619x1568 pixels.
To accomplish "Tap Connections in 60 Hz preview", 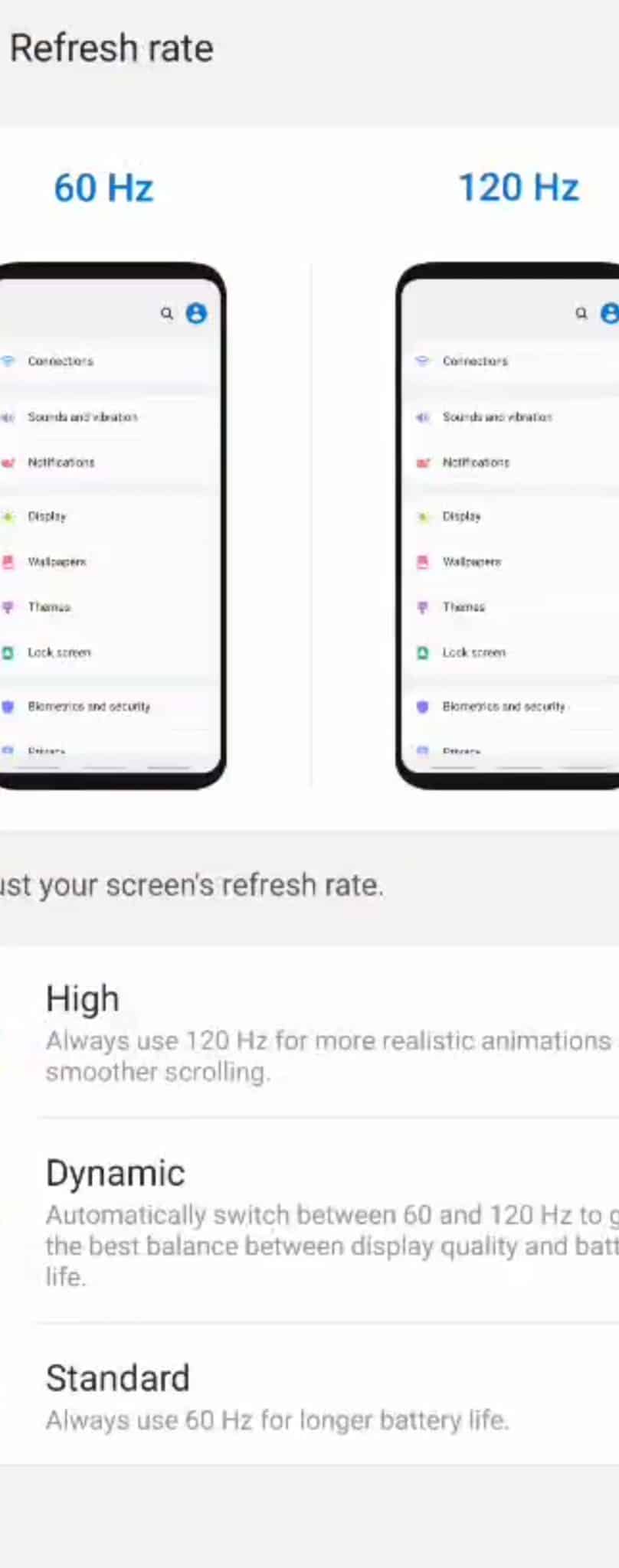I will tap(61, 361).
